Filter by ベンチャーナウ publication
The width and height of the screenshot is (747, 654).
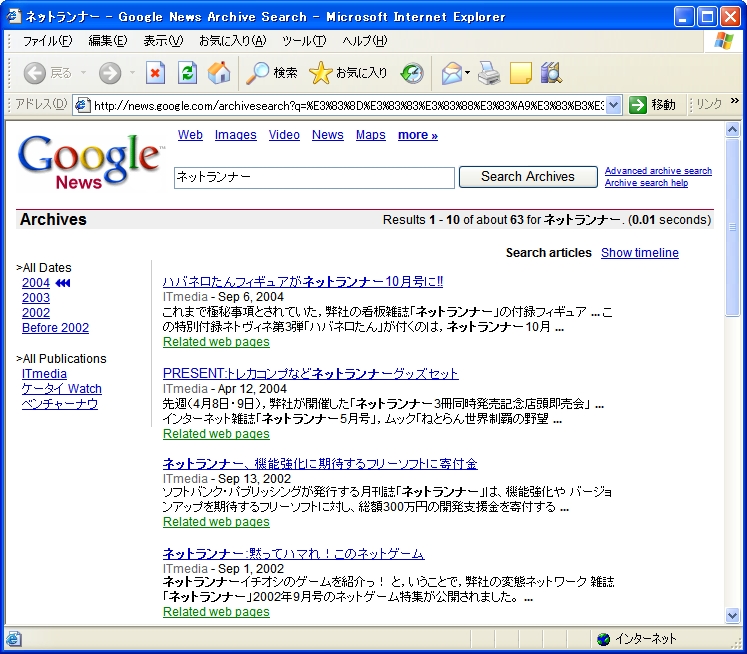(60, 404)
